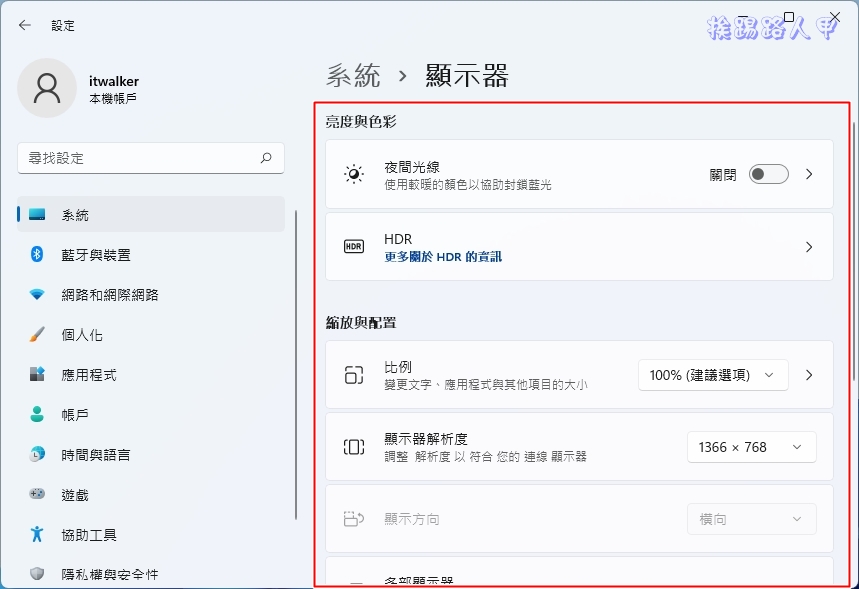This screenshot has width=859, height=589.
Task: Click the 顯示方向 row label
Action: click(411, 519)
